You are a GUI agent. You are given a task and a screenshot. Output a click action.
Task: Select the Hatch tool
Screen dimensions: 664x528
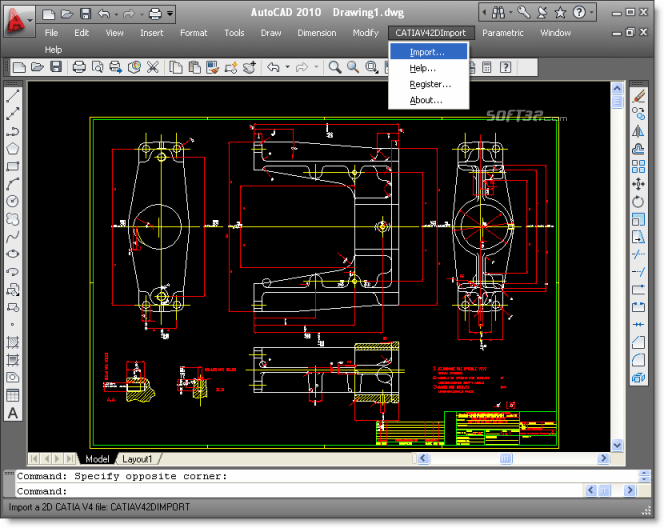[x=13, y=342]
